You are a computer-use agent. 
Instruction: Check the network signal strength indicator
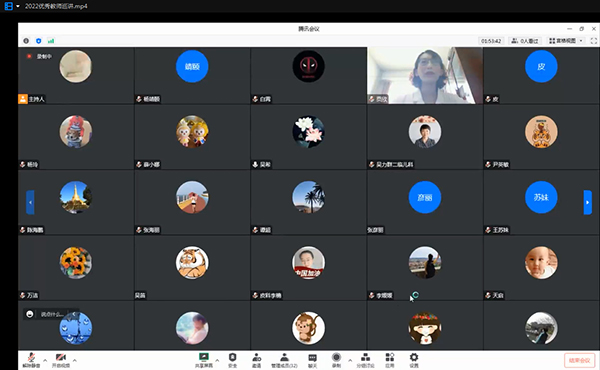(51, 41)
